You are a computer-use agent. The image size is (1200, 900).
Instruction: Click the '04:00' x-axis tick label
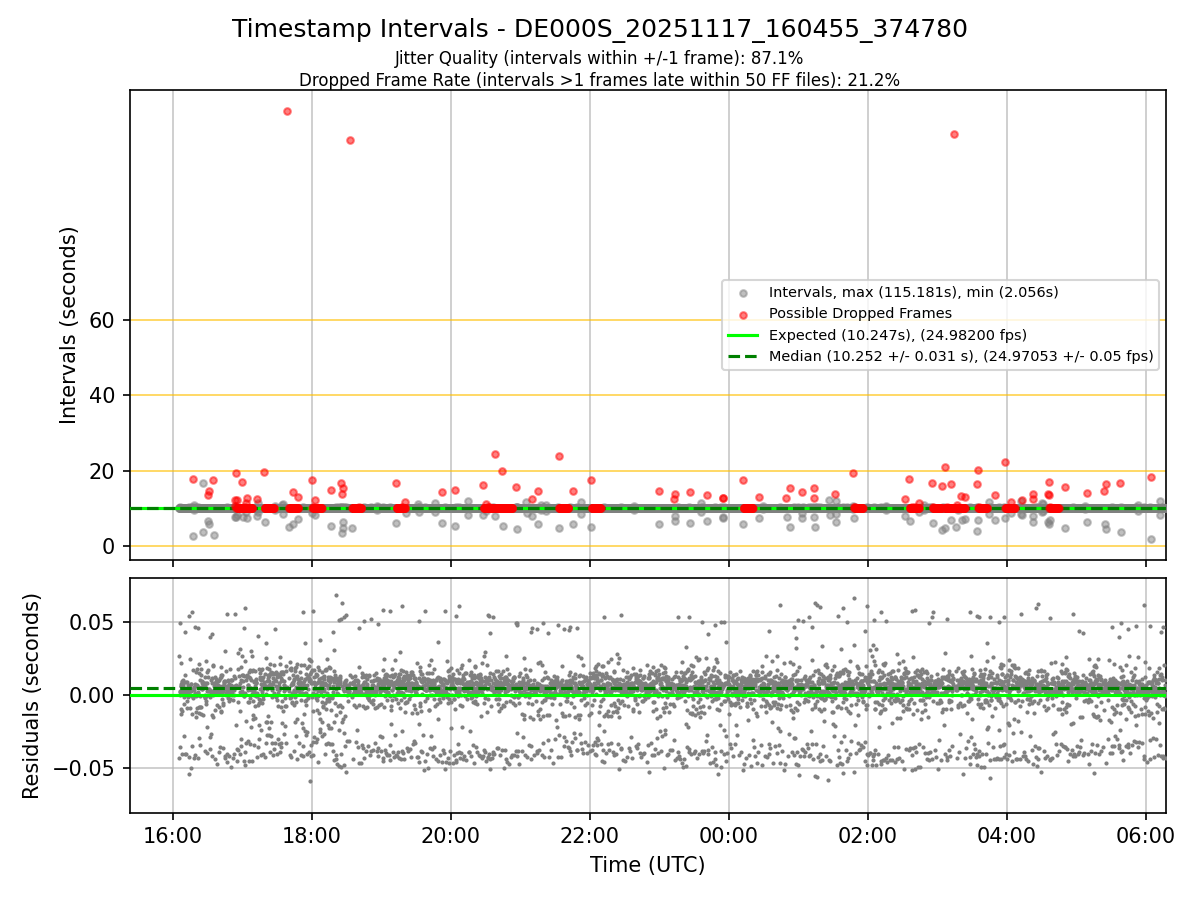click(x=1006, y=834)
